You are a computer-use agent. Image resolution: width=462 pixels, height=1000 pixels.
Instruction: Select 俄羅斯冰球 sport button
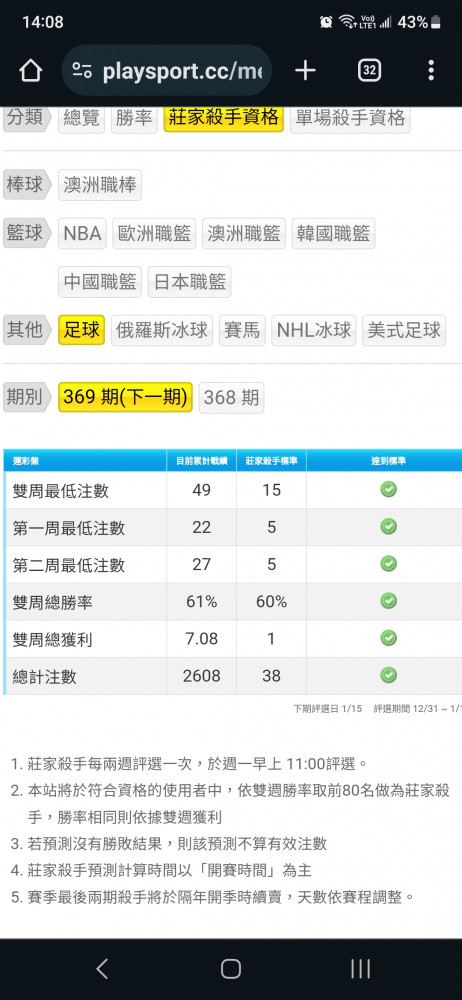point(162,330)
